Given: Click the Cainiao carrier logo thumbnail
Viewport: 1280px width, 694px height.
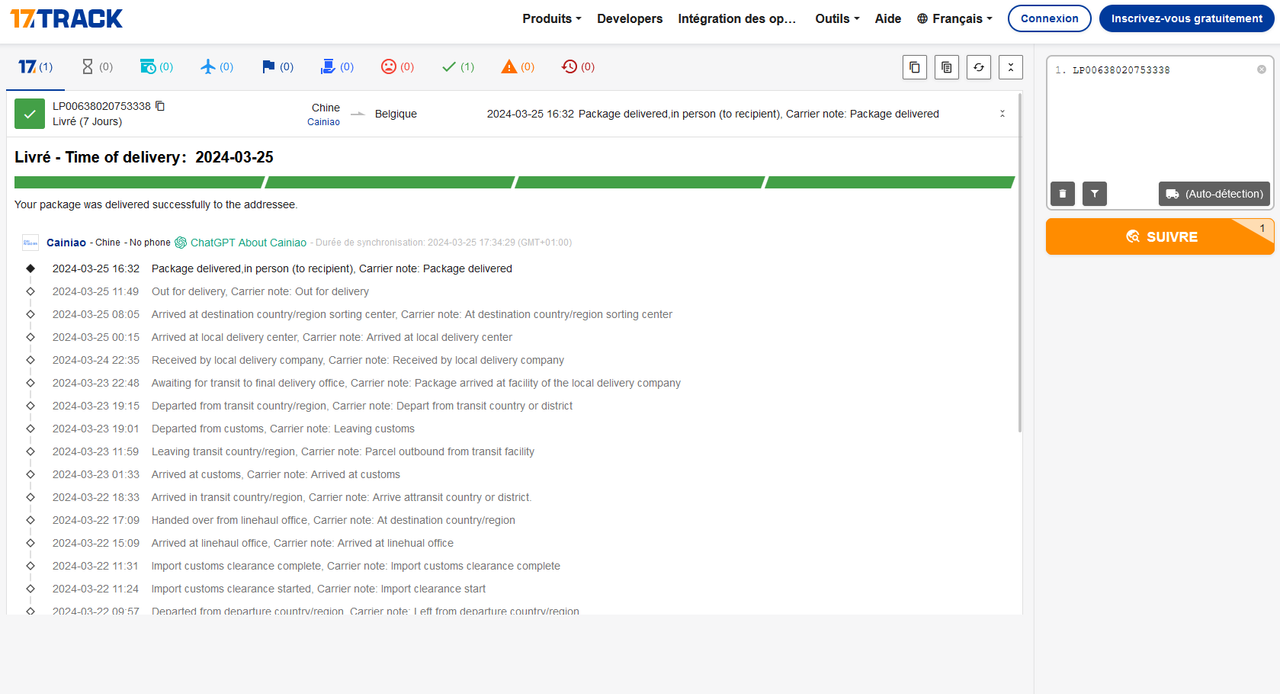Looking at the screenshot, I should pyautogui.click(x=30, y=242).
